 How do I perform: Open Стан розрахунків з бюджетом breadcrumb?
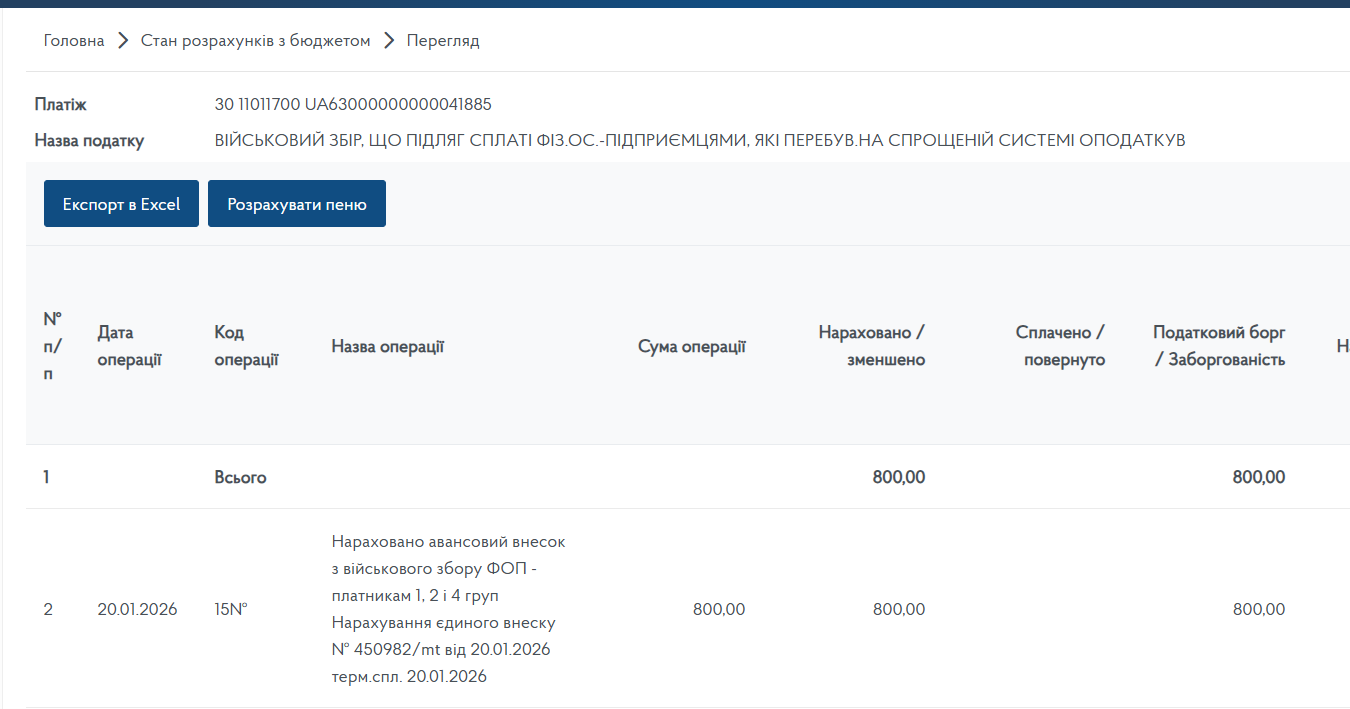[255, 41]
